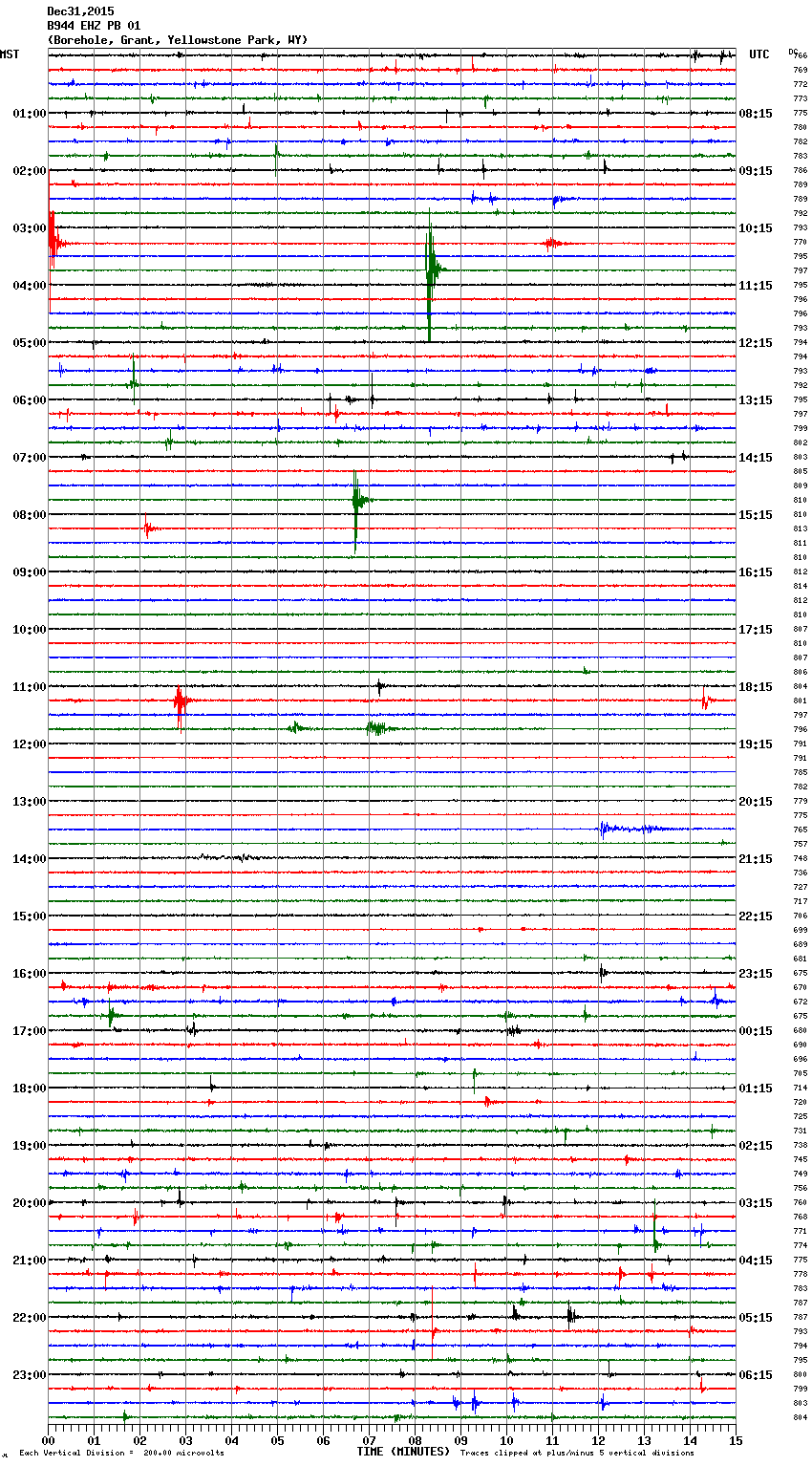
Task: Click the 18:15 UTC row label
Action: (756, 687)
